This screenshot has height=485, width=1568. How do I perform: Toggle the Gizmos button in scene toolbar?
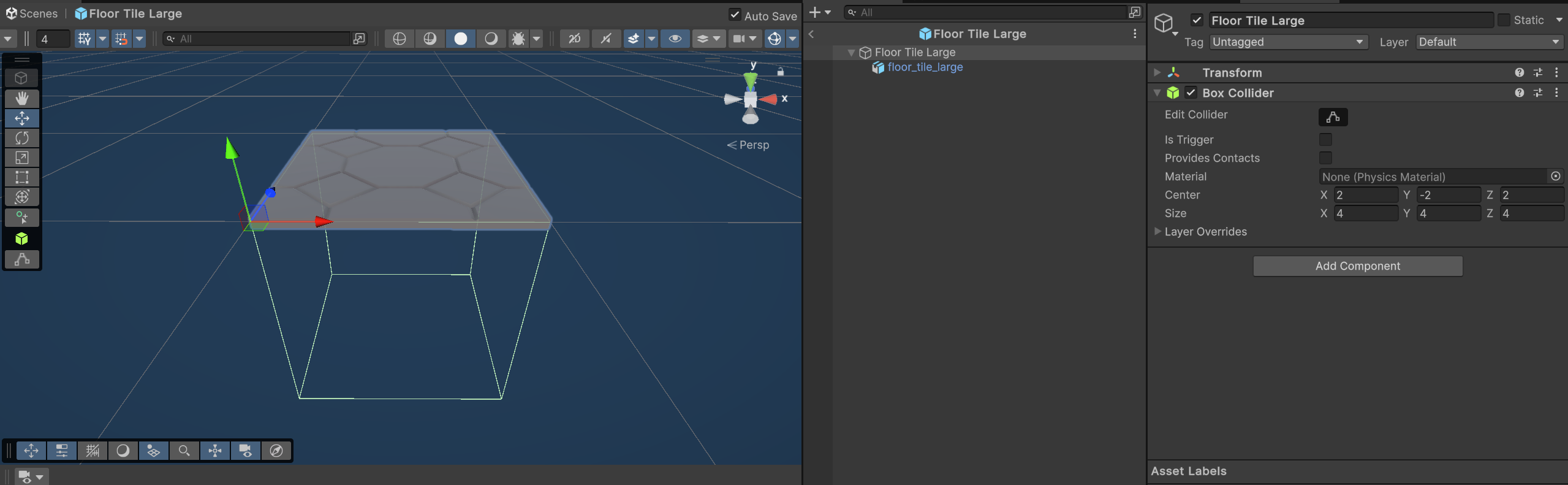[x=775, y=39]
